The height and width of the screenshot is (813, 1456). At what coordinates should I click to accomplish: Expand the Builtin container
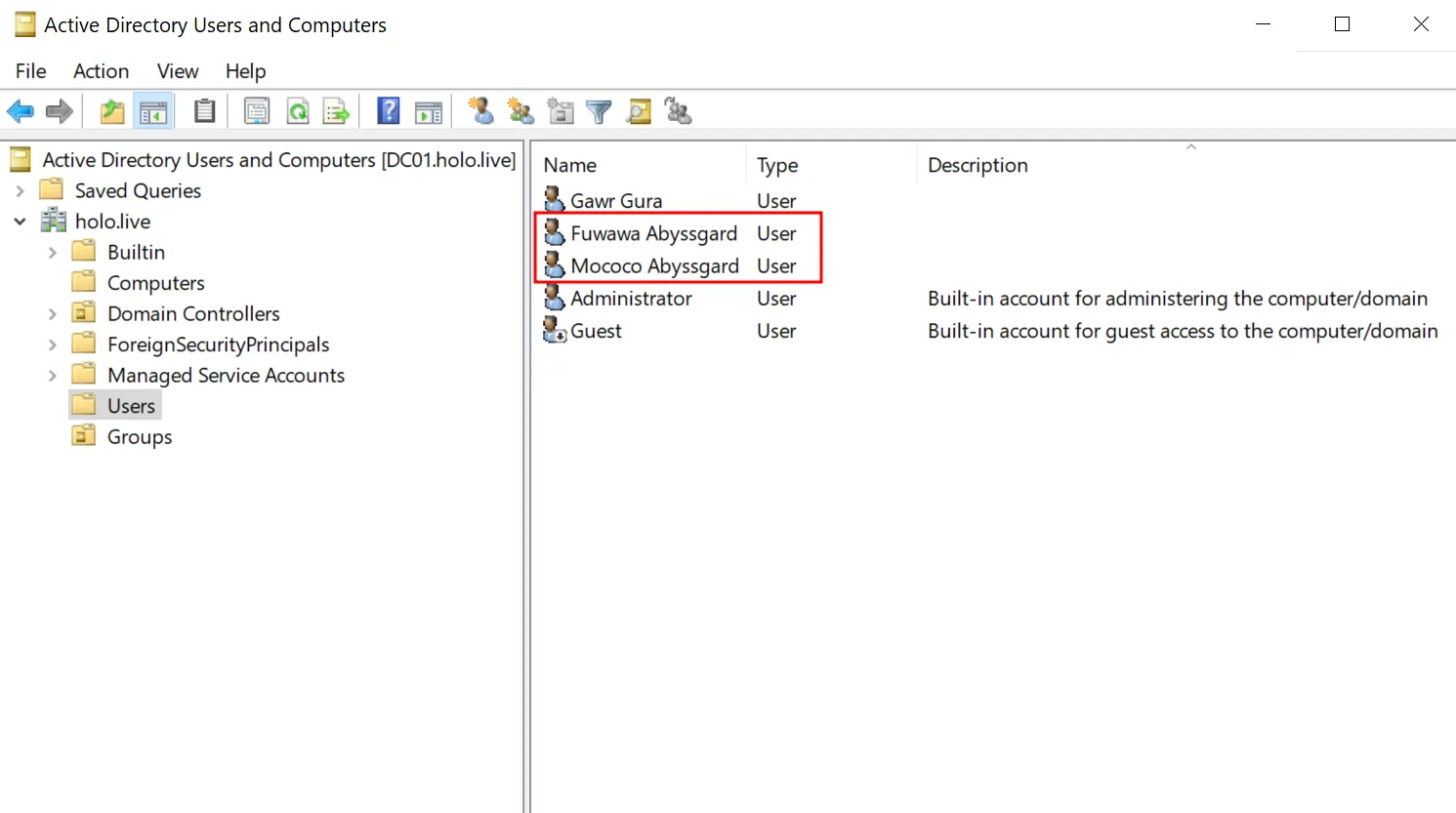click(x=53, y=253)
